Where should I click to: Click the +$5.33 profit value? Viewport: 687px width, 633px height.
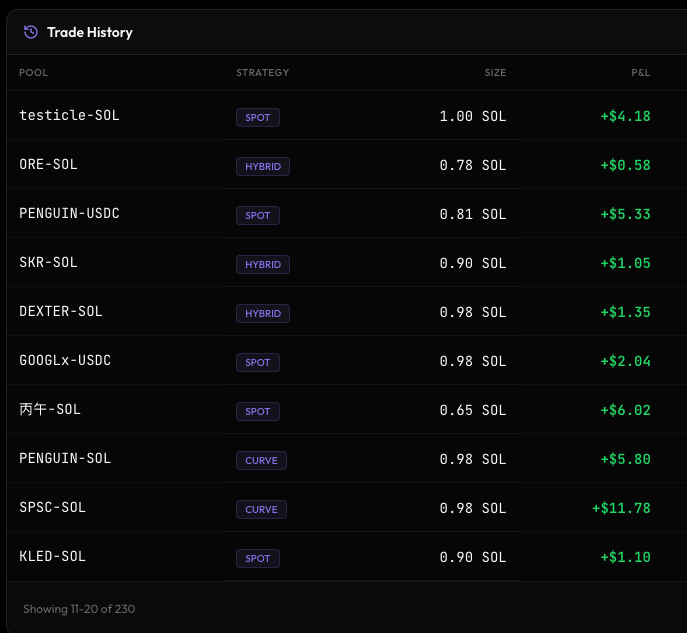tap(625, 215)
